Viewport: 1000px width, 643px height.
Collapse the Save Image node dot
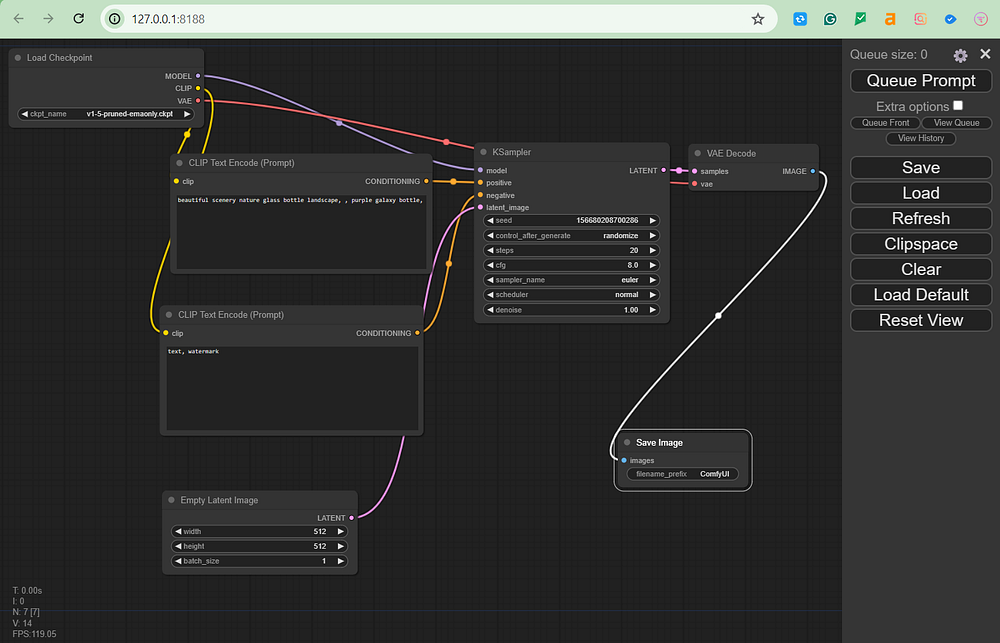[x=627, y=442]
